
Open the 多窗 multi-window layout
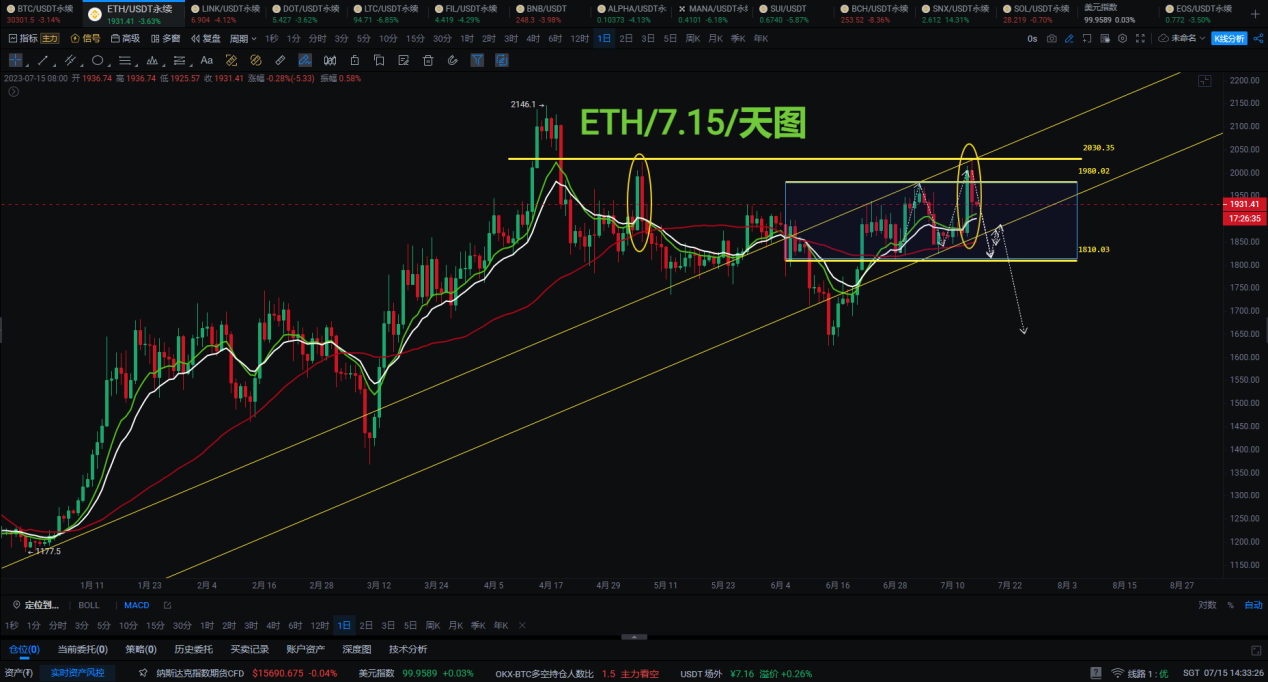click(166, 38)
